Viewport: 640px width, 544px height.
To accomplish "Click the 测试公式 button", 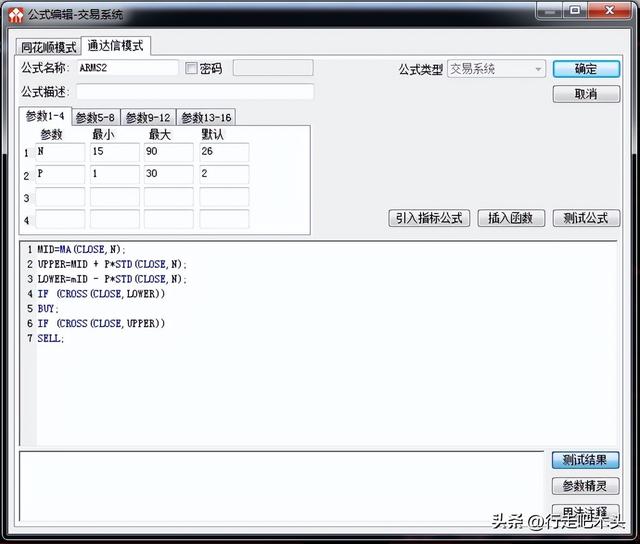I will (586, 218).
